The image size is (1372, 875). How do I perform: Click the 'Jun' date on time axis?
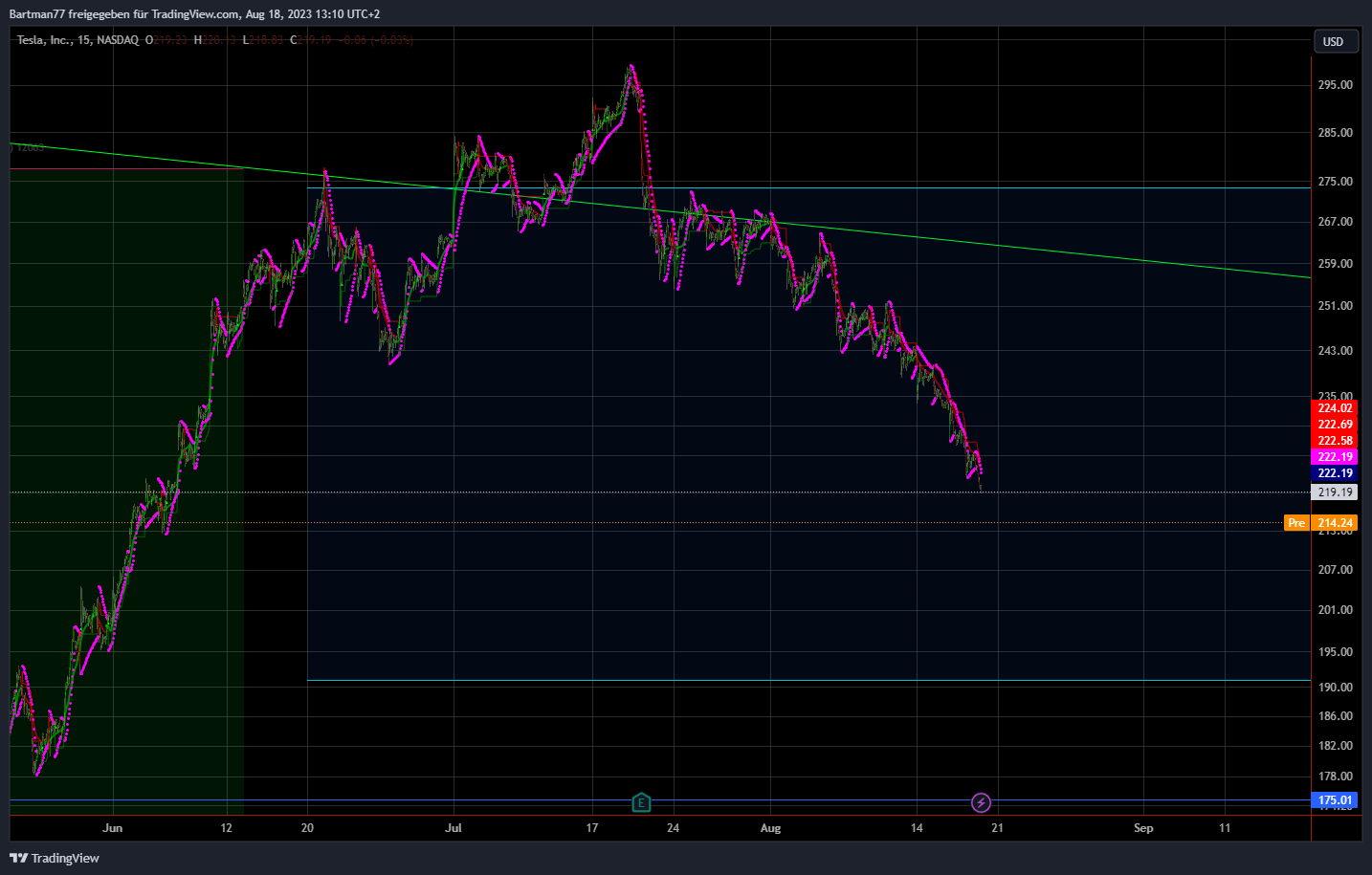point(113,828)
